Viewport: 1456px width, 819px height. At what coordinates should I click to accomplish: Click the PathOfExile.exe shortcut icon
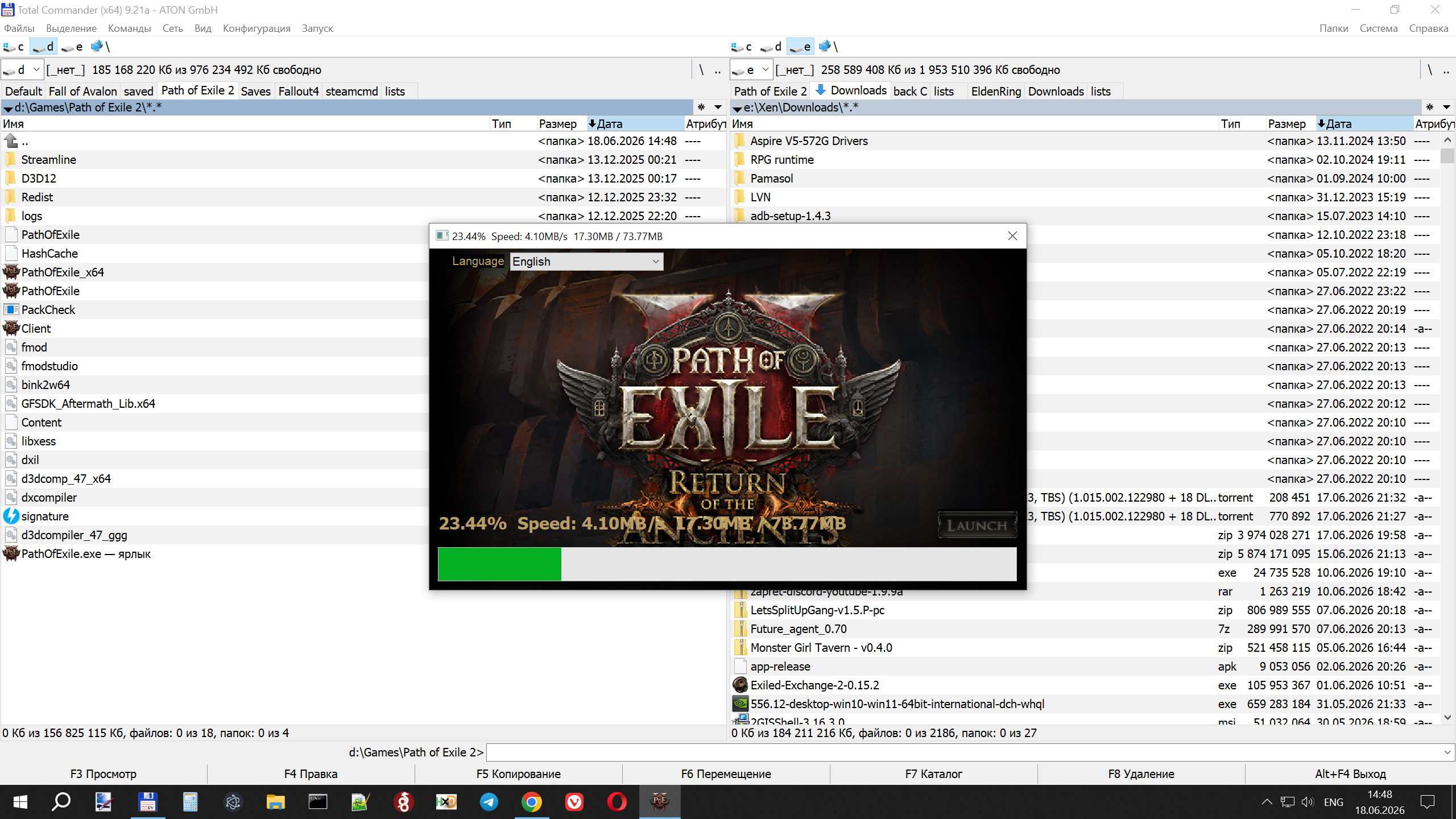tap(11, 553)
